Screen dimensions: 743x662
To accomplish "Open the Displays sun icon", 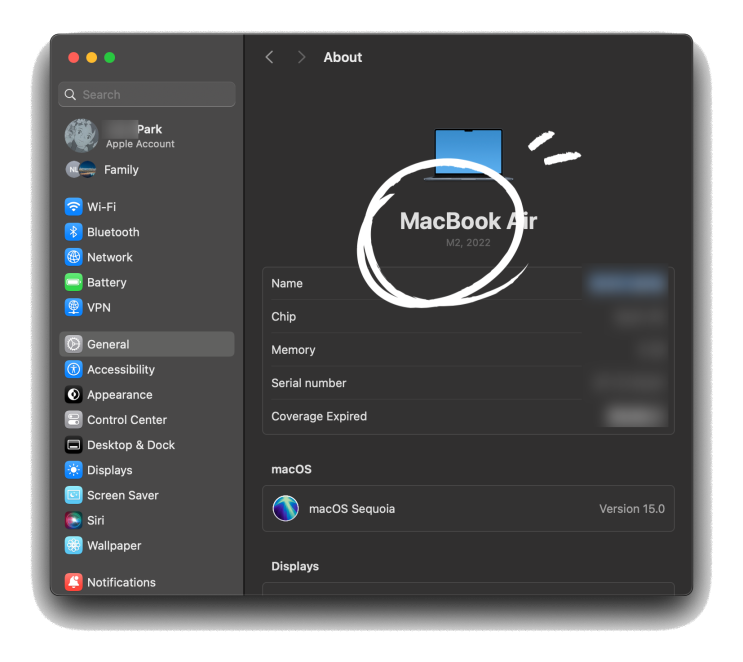I will pyautogui.click(x=73, y=470).
